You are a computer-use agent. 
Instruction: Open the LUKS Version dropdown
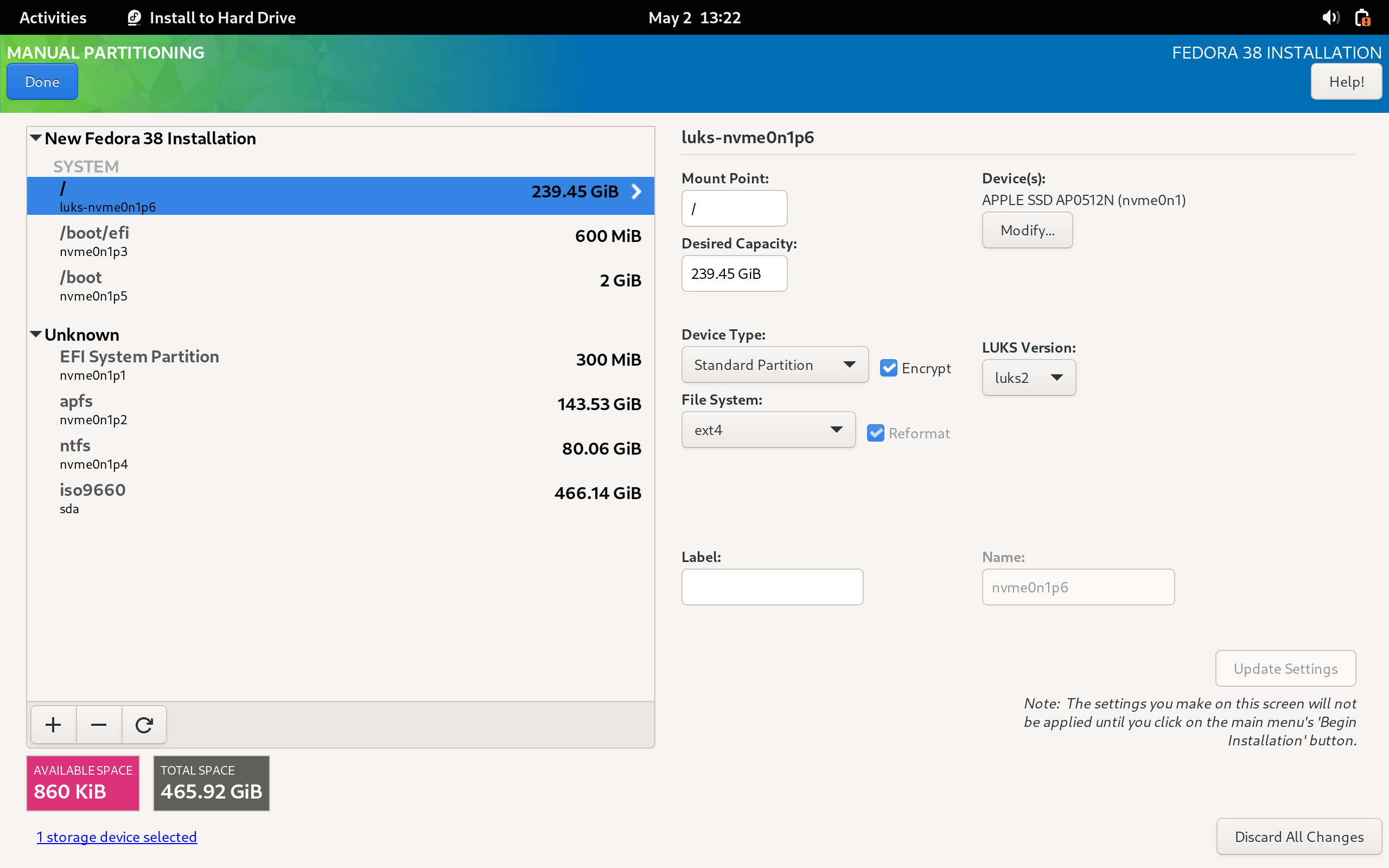1028,378
